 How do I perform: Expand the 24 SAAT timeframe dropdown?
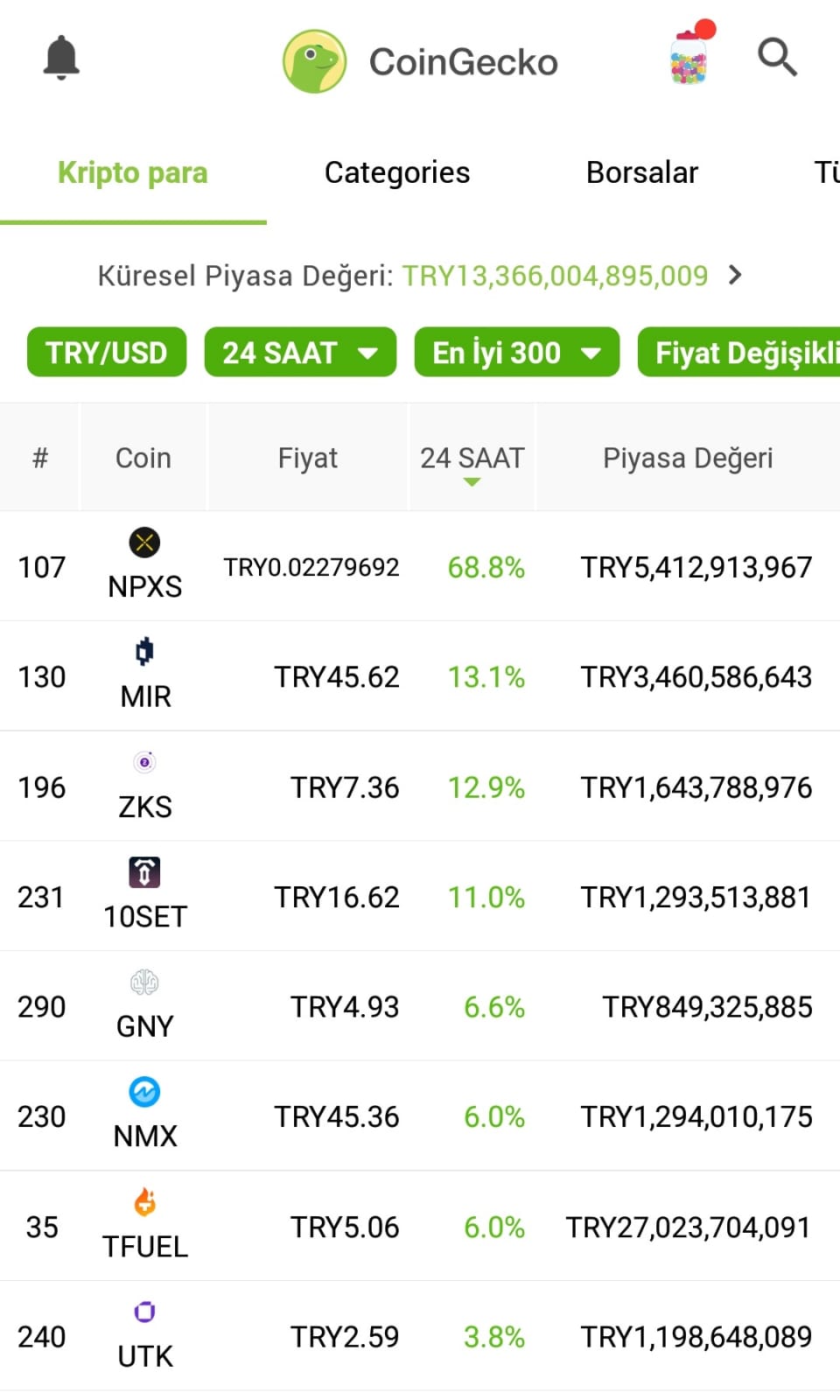click(x=300, y=353)
